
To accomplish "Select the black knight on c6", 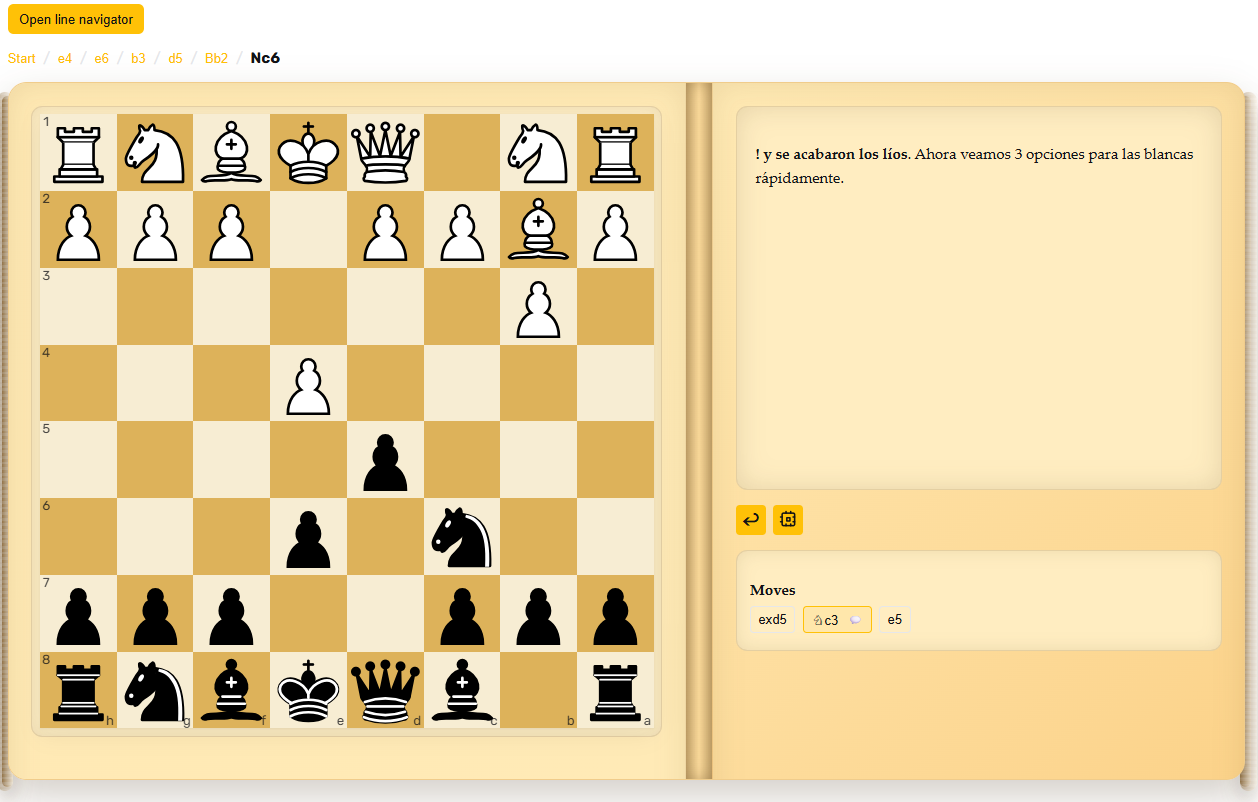I will click(x=462, y=537).
